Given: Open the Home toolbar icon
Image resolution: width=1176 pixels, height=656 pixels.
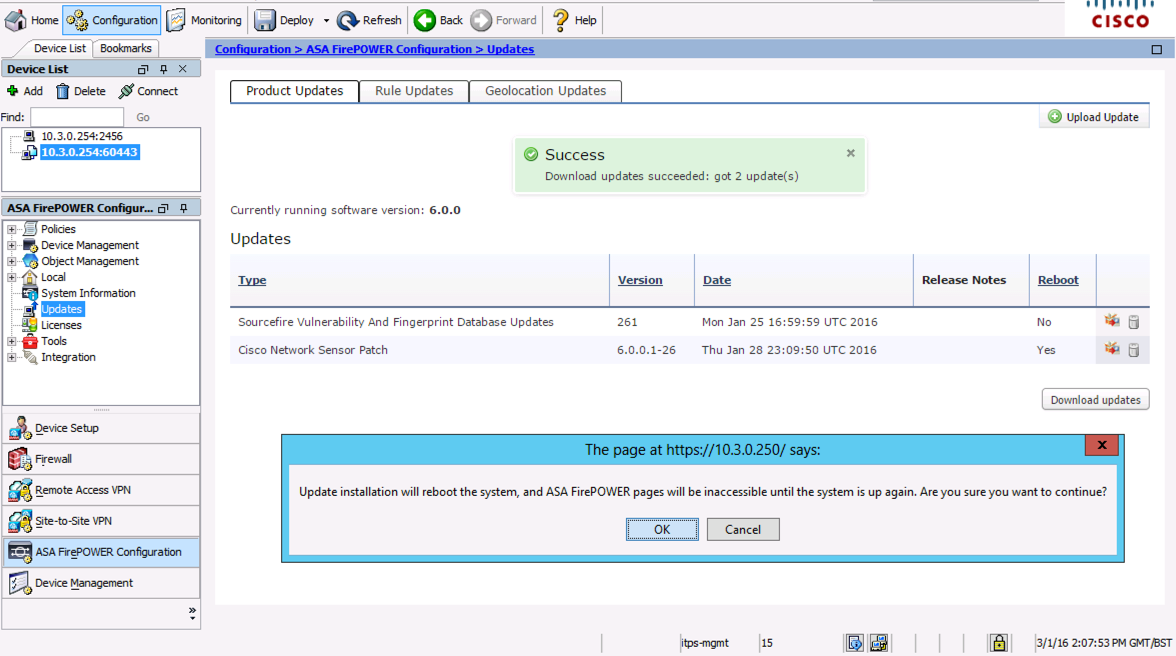Looking at the screenshot, I should 16,20.
